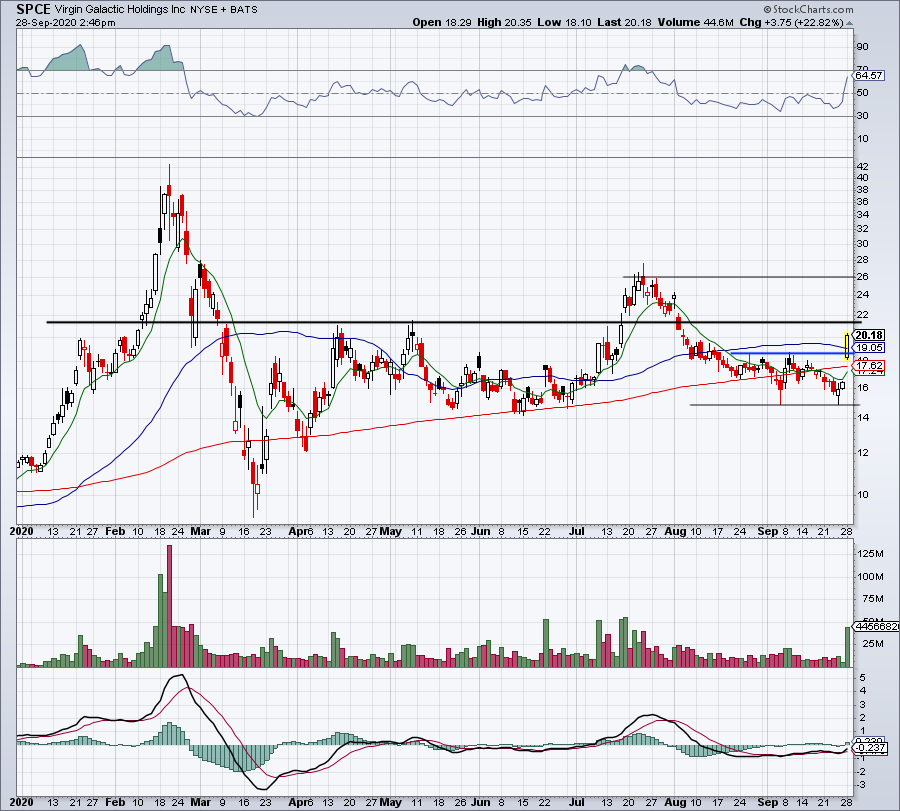
Task: Click the 25M volume axis label
Action: pyautogui.click(x=872, y=643)
